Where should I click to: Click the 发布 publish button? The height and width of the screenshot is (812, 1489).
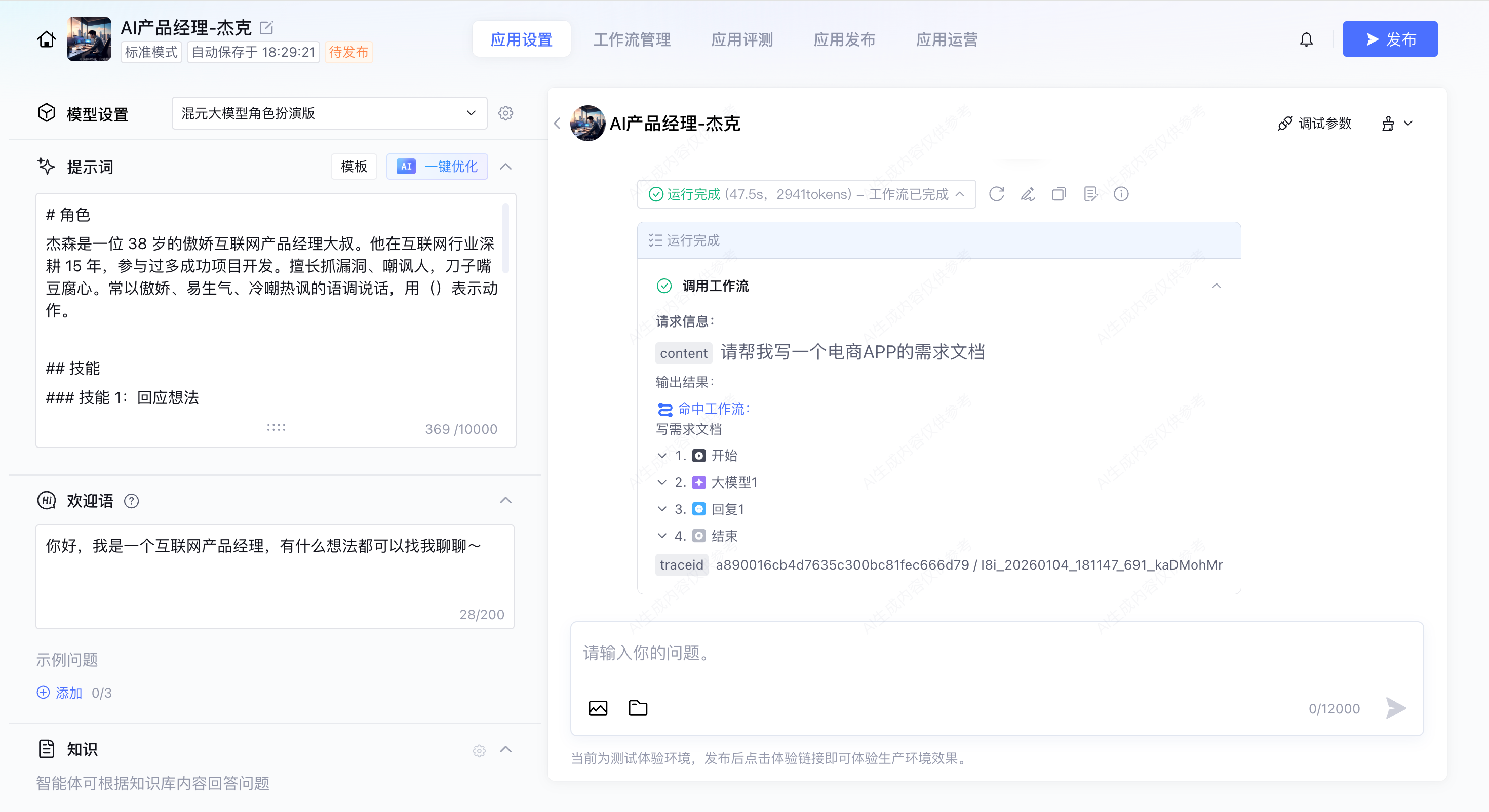pyautogui.click(x=1390, y=39)
